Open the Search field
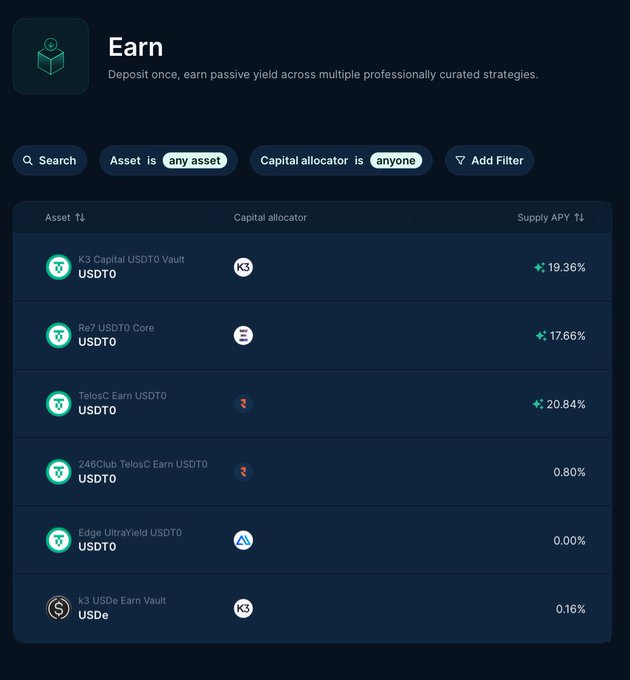The image size is (630, 680). (50, 160)
